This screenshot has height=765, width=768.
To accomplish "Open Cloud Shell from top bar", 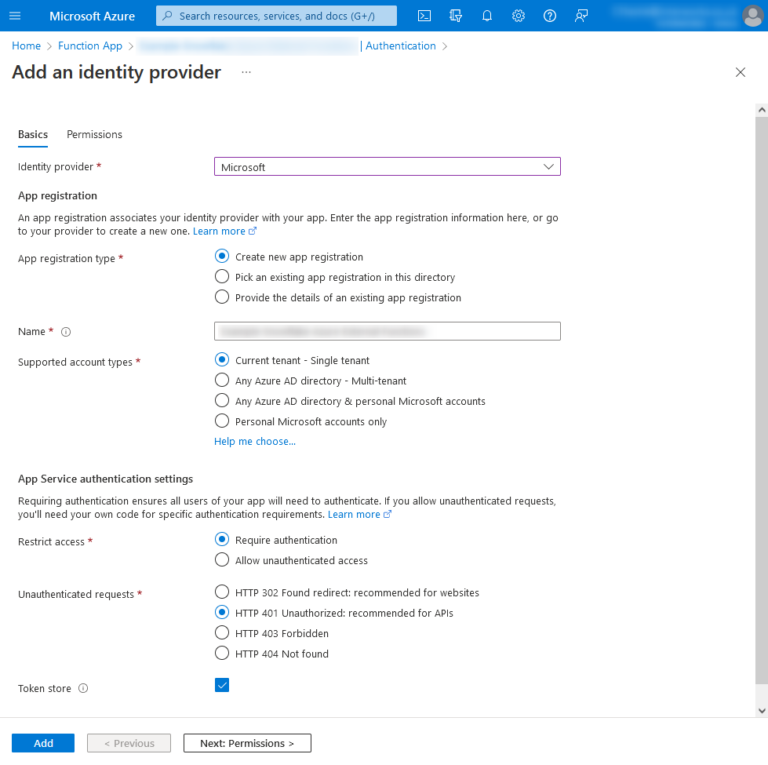I will (x=424, y=16).
